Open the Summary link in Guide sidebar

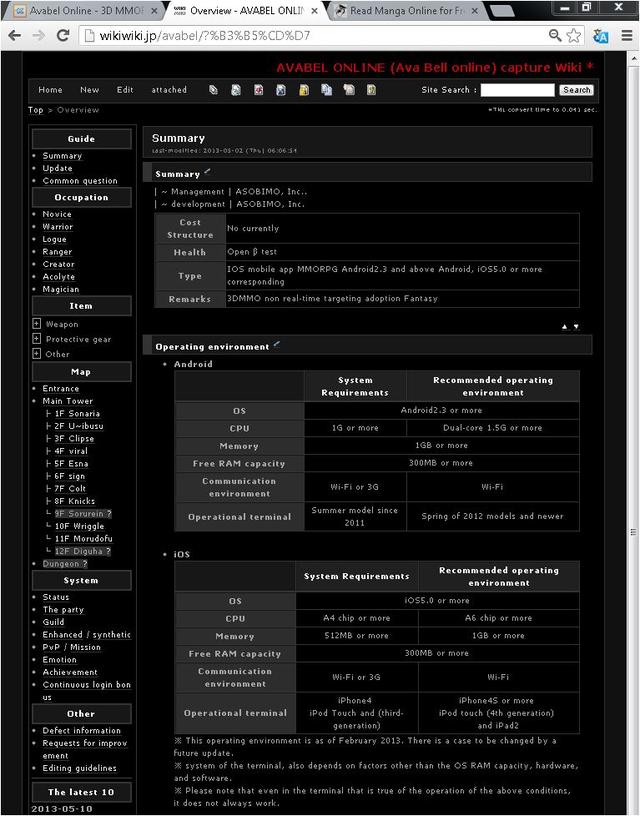(x=62, y=156)
